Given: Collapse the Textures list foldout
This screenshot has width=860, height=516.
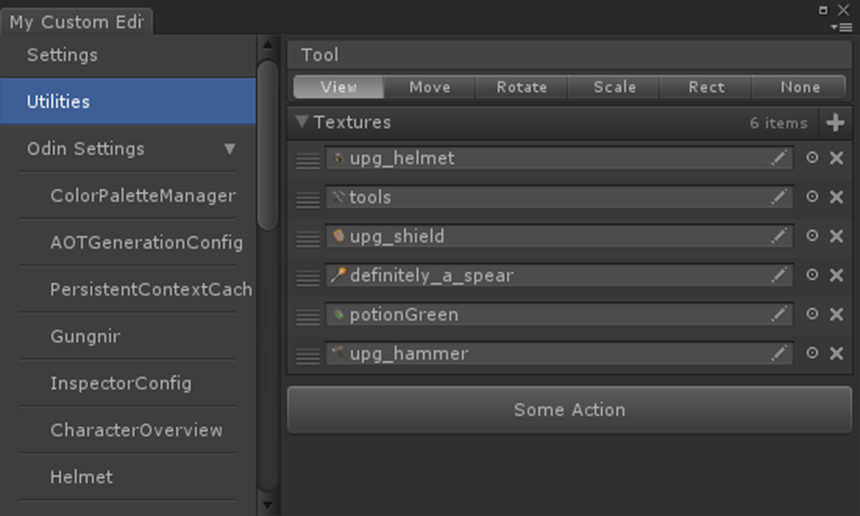Looking at the screenshot, I should [x=301, y=123].
